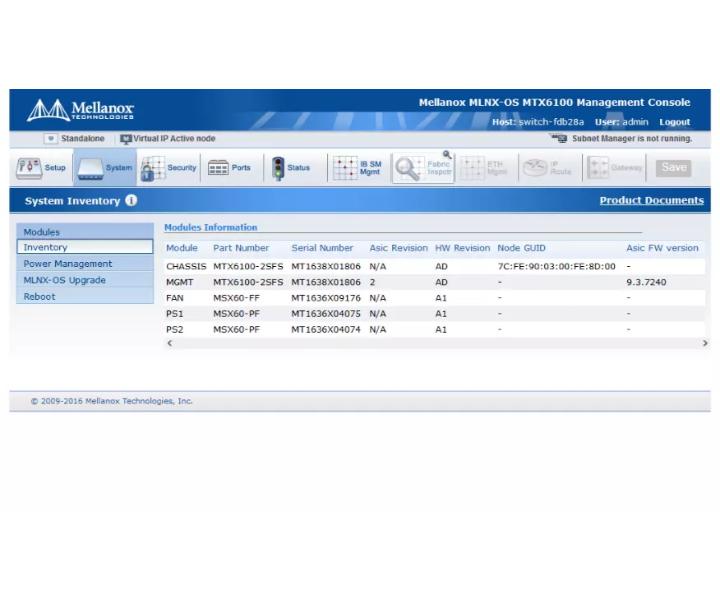Open the Status traffic light icon
This screenshot has height=600, width=720.
tap(278, 168)
